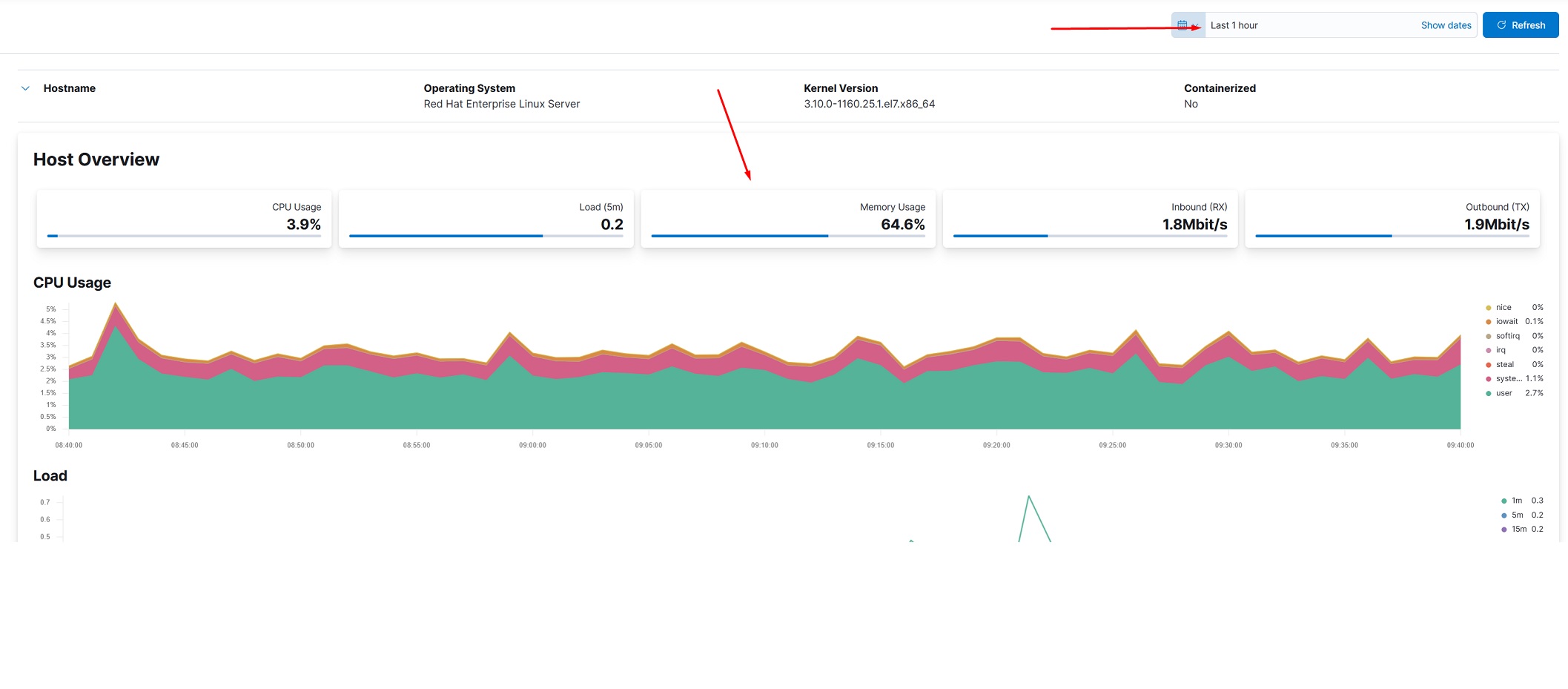This screenshot has width=1568, height=689.
Task: Click the Inbound (RX) metric card
Action: (x=1090, y=218)
